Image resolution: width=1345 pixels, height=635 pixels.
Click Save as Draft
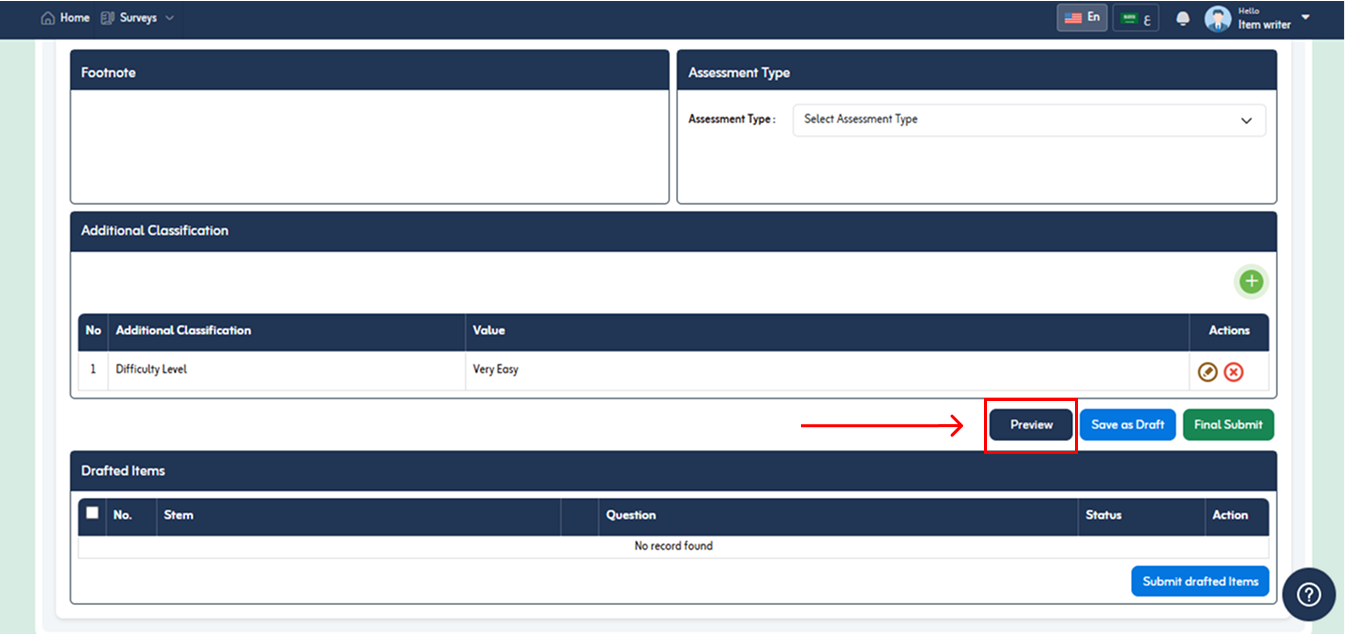pyautogui.click(x=1128, y=425)
